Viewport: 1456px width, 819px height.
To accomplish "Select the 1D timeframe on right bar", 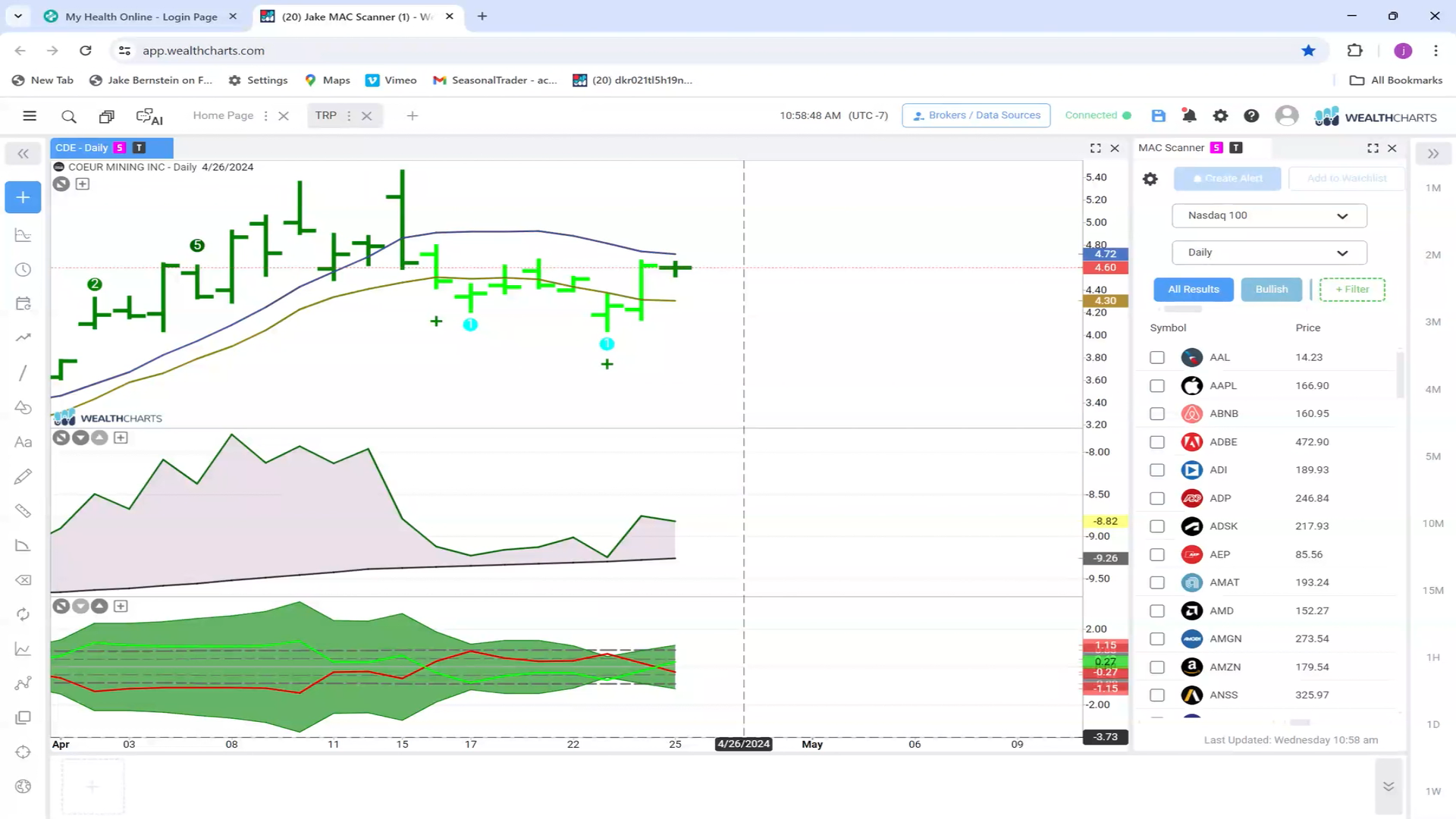I will tap(1432, 725).
